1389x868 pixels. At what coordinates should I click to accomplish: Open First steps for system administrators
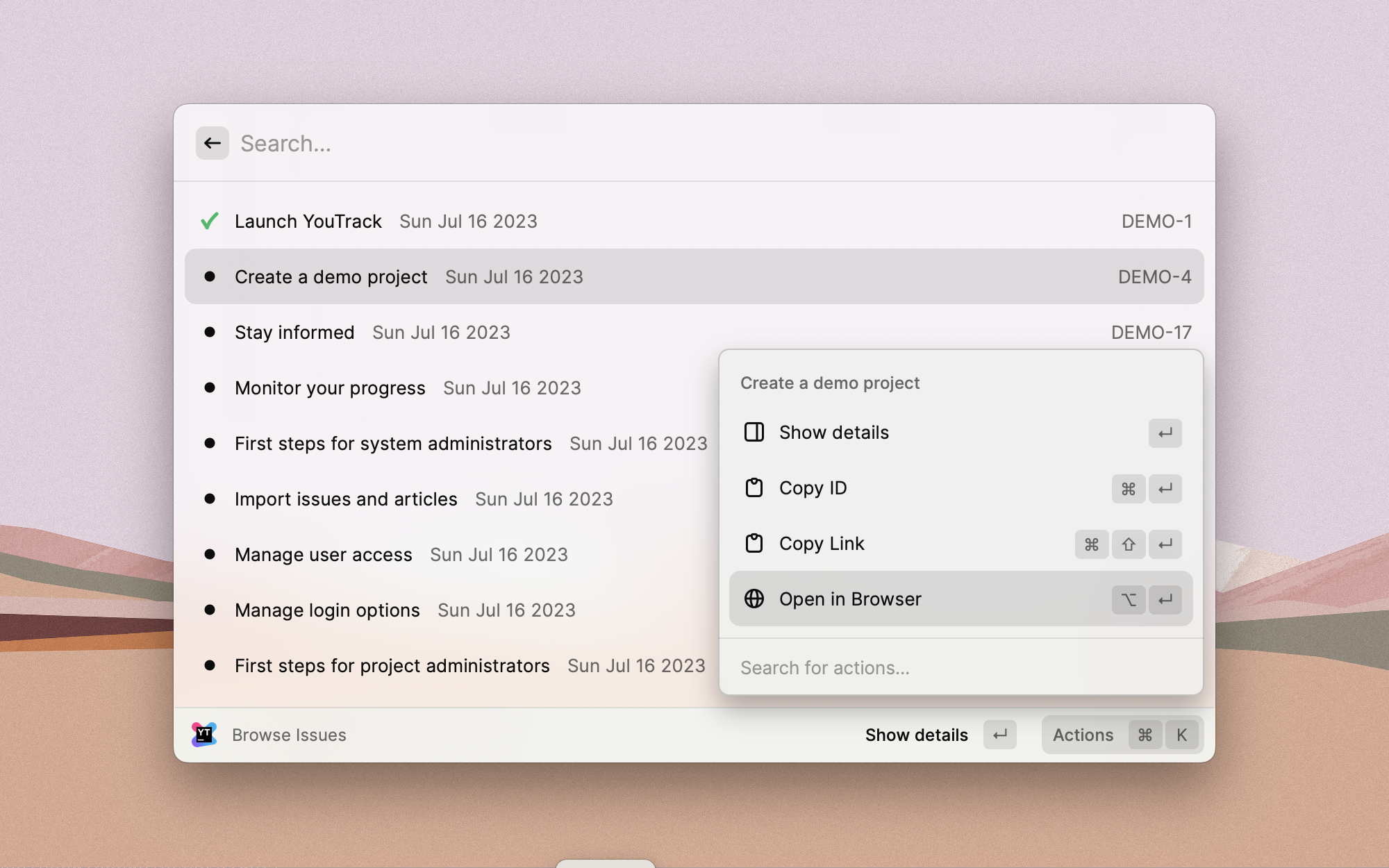pyautogui.click(x=451, y=443)
